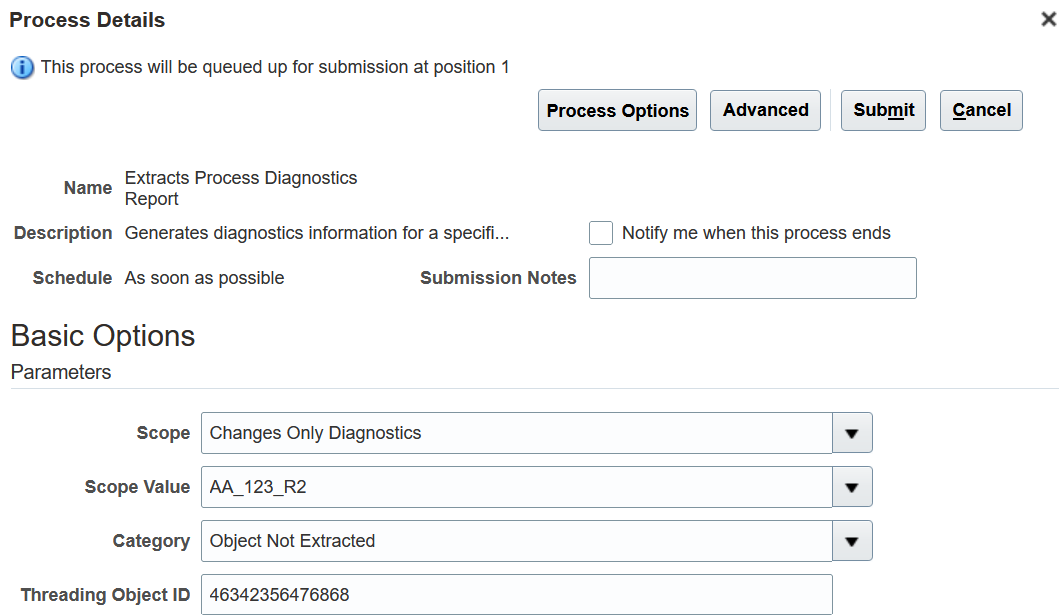Click the Extracts Process Diagnostics Report name
The image size is (1059, 616).
240,188
